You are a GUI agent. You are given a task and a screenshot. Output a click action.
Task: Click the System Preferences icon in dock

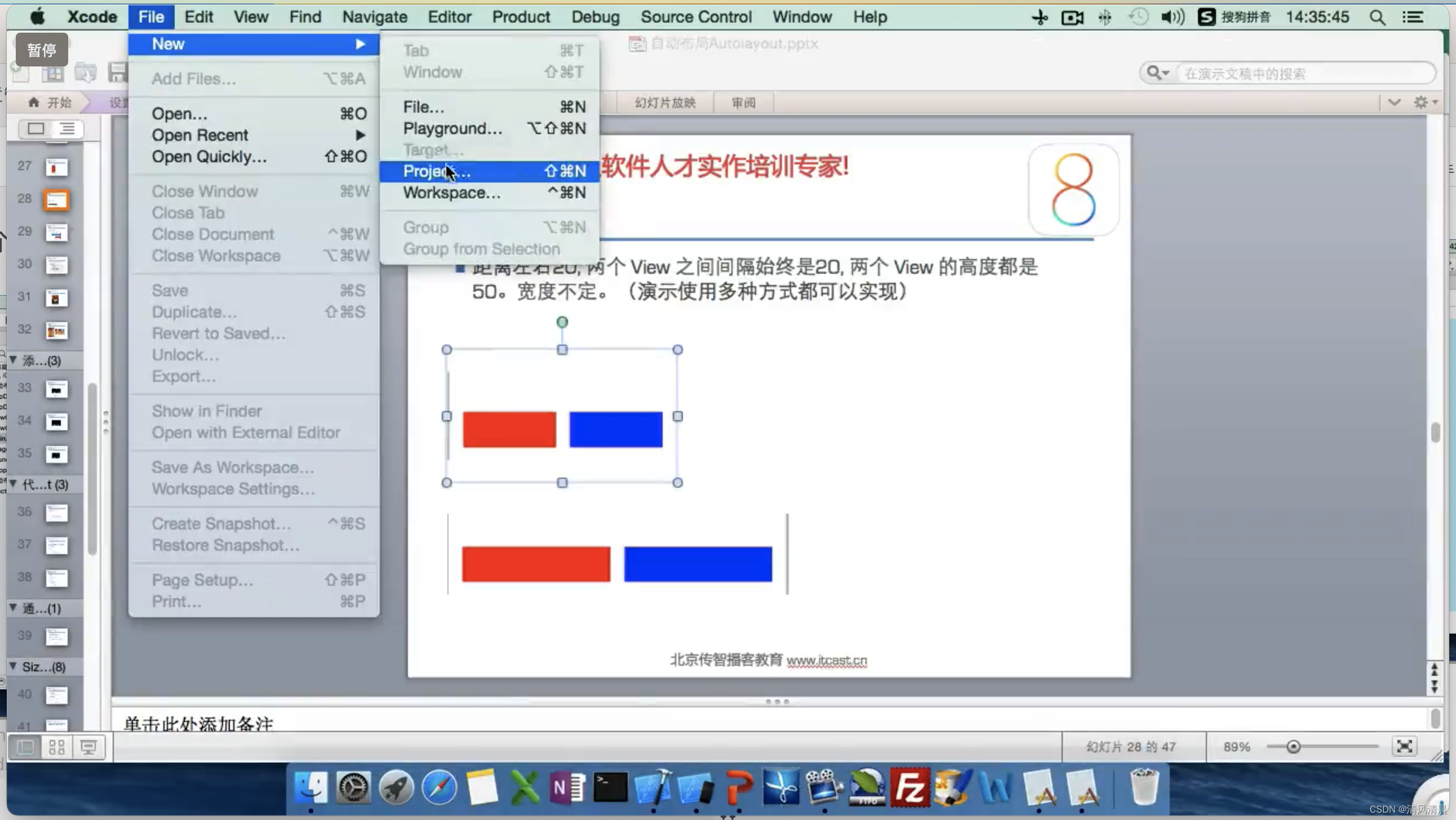coord(353,788)
